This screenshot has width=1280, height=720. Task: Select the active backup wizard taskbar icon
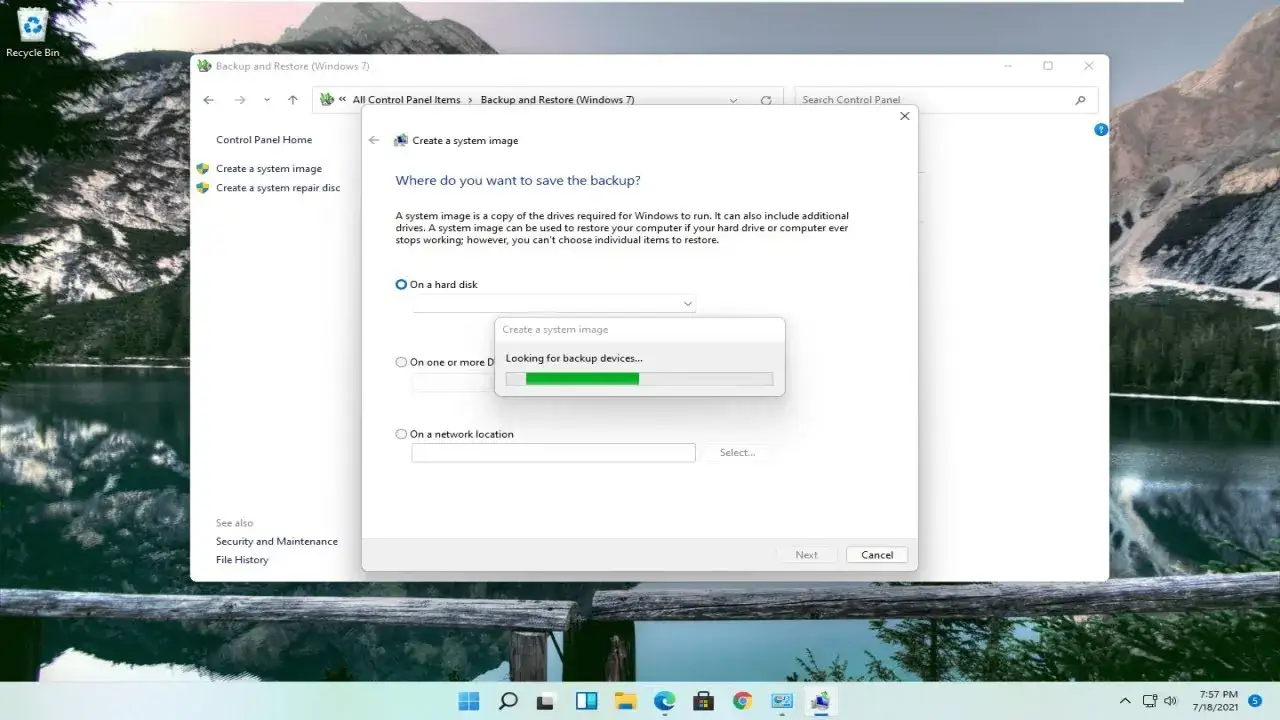(x=821, y=701)
